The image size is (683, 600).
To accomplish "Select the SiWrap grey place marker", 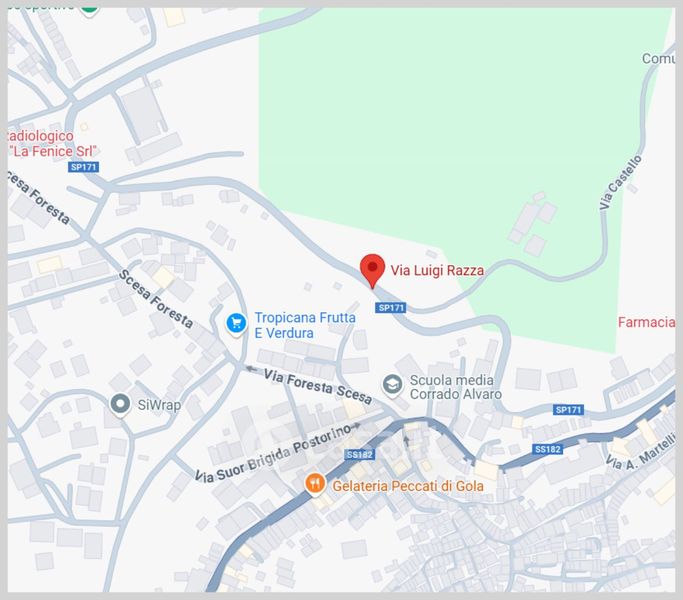I will 120,405.
